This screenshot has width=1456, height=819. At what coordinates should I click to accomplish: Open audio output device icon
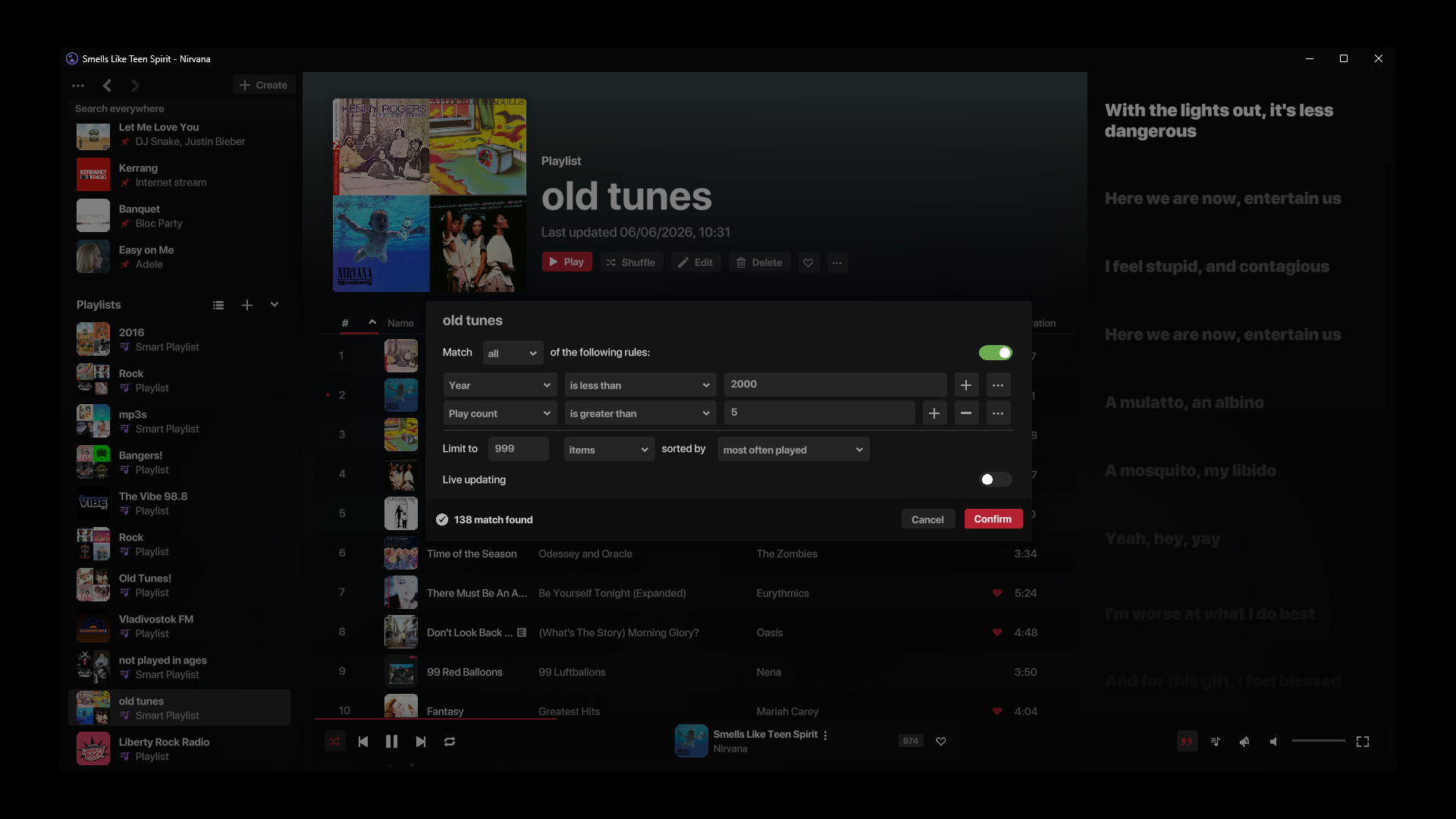(1244, 742)
